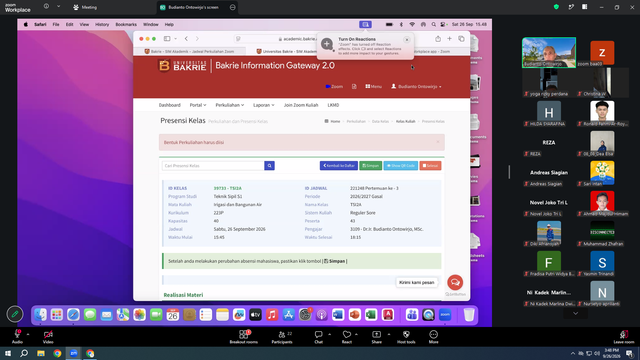Open audio options caret beside Audio
Image resolution: width=640 pixels, height=360 pixels.
28,334
